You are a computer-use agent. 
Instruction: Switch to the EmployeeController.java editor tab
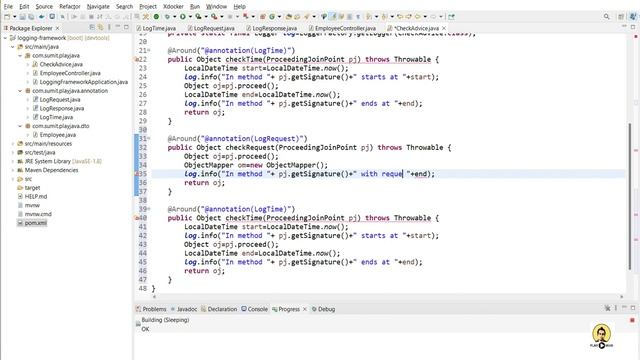(x=342, y=28)
